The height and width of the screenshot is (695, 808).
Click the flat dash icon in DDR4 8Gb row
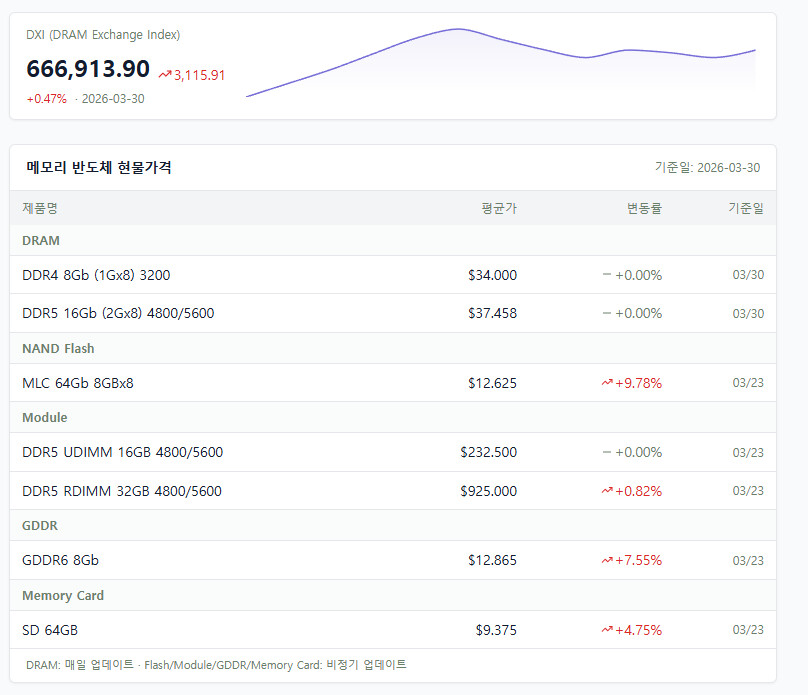pos(607,275)
